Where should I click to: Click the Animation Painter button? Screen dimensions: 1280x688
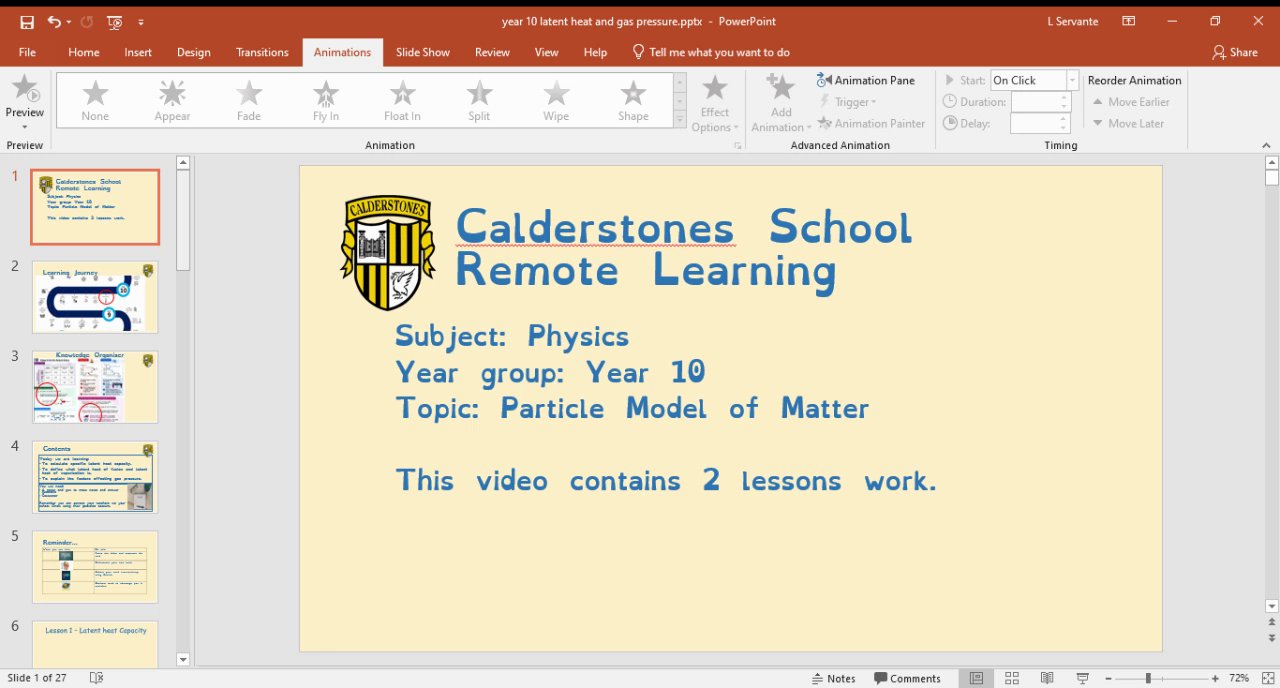click(871, 123)
